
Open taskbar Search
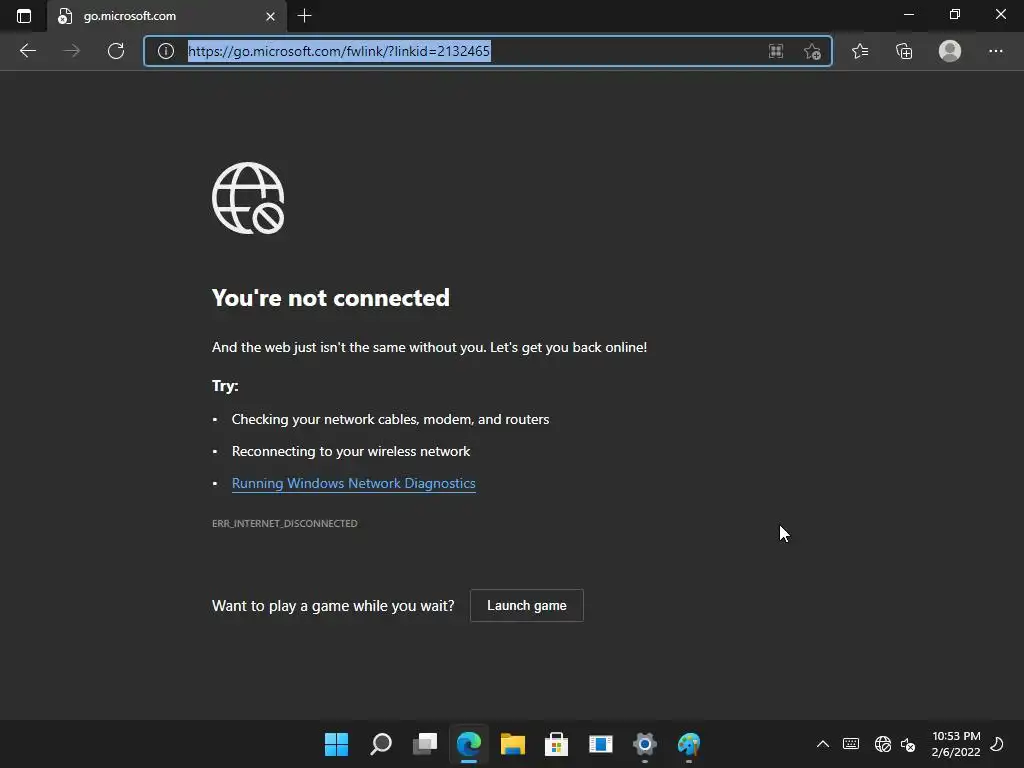[x=381, y=744]
